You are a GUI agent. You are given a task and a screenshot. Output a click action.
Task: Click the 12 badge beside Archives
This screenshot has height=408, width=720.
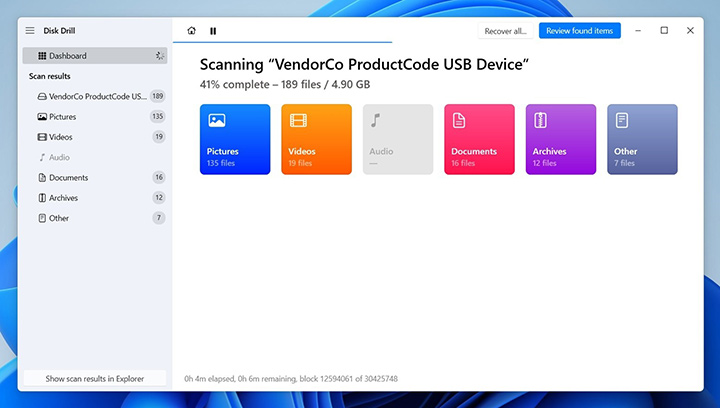point(159,198)
